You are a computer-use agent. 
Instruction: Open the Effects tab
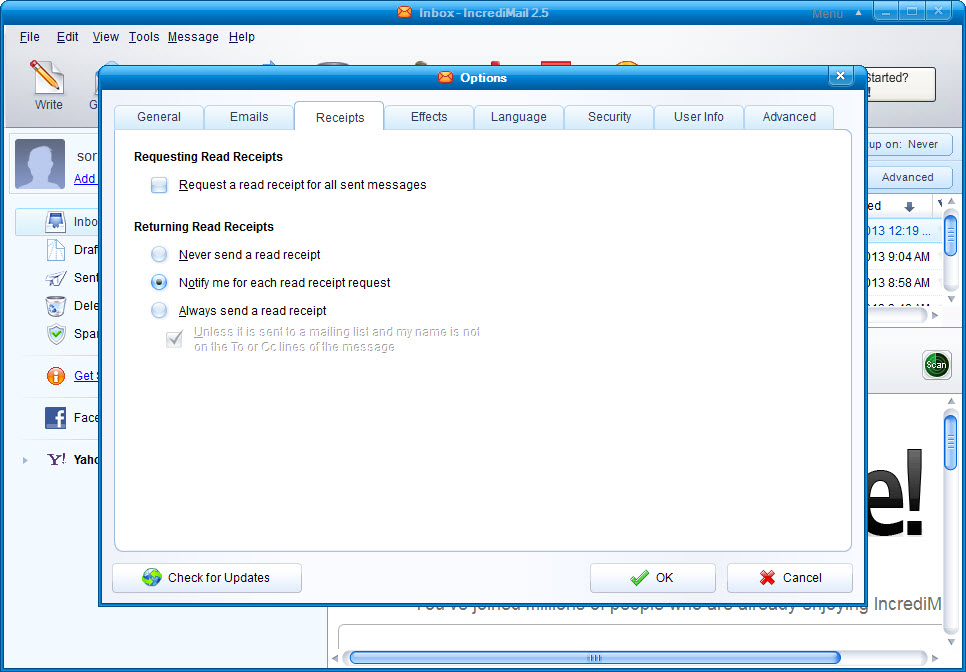(429, 117)
